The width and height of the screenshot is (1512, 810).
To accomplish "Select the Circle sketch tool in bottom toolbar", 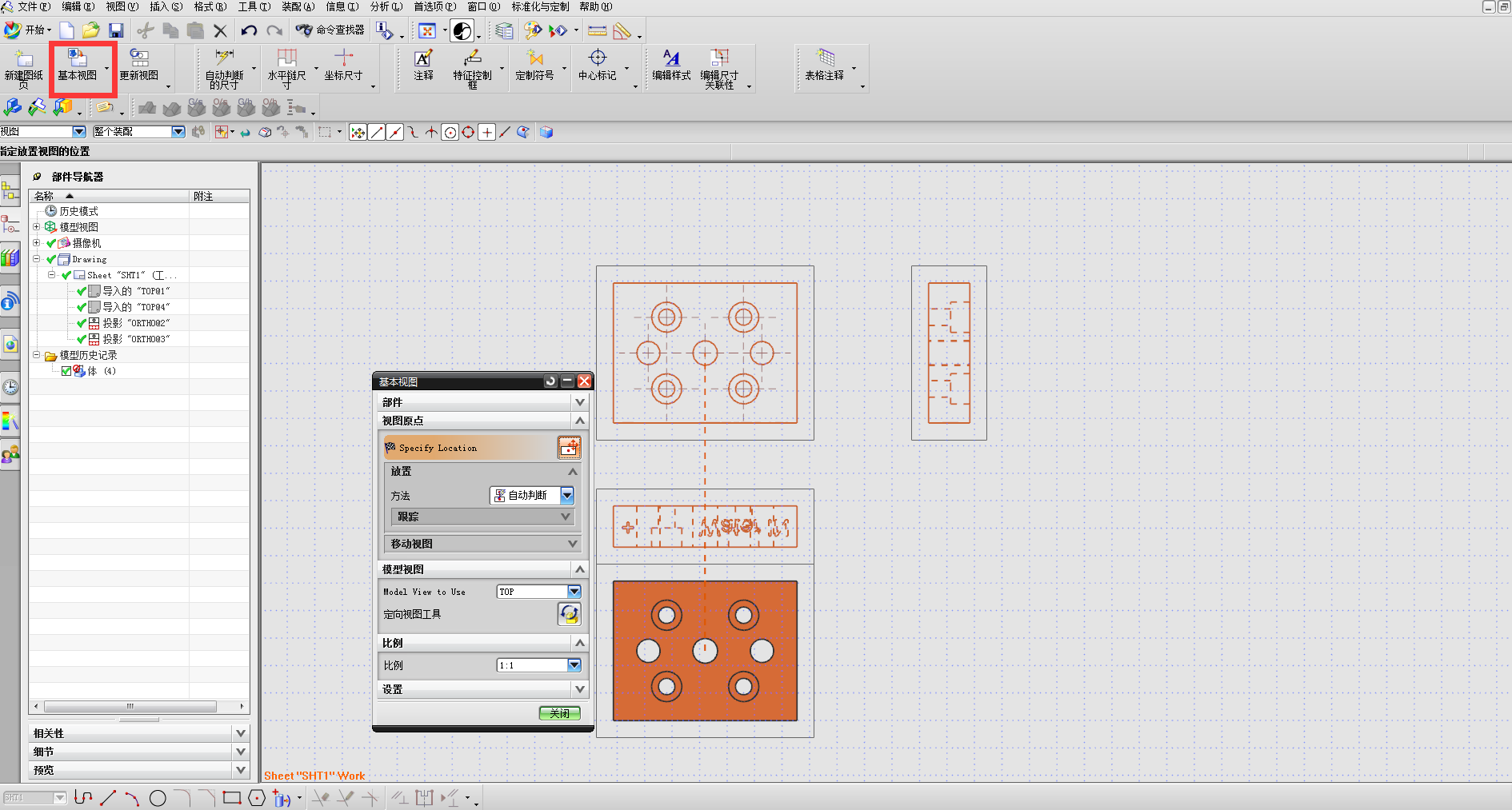I will [158, 797].
